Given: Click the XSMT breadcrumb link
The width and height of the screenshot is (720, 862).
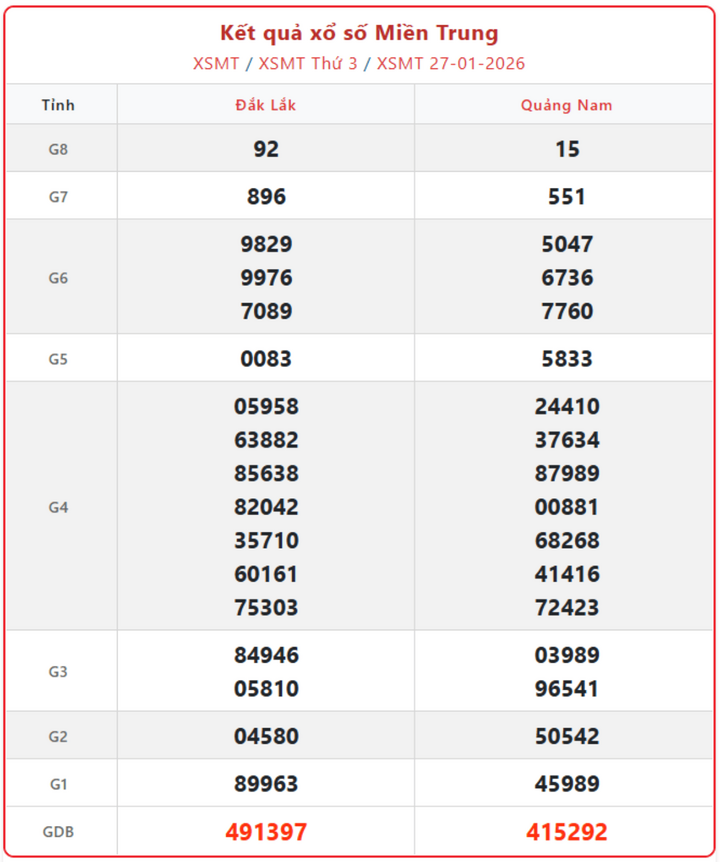Looking at the screenshot, I should [216, 63].
